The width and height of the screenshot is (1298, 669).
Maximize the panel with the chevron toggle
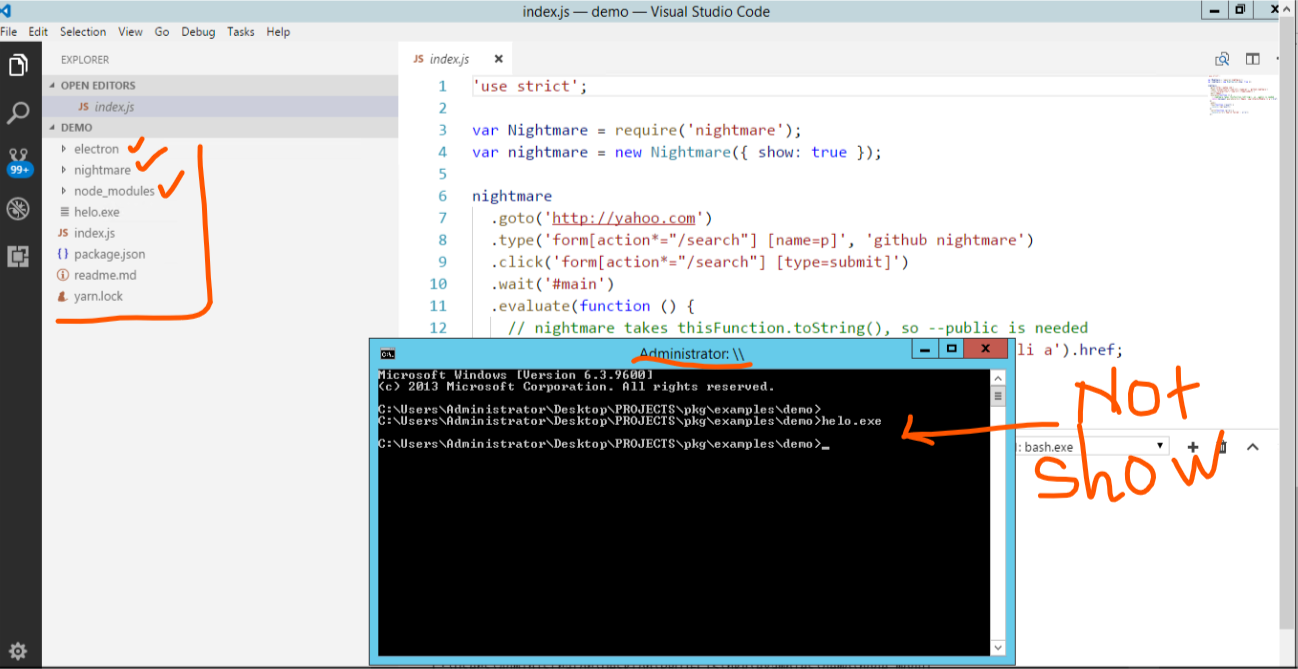pos(1252,446)
